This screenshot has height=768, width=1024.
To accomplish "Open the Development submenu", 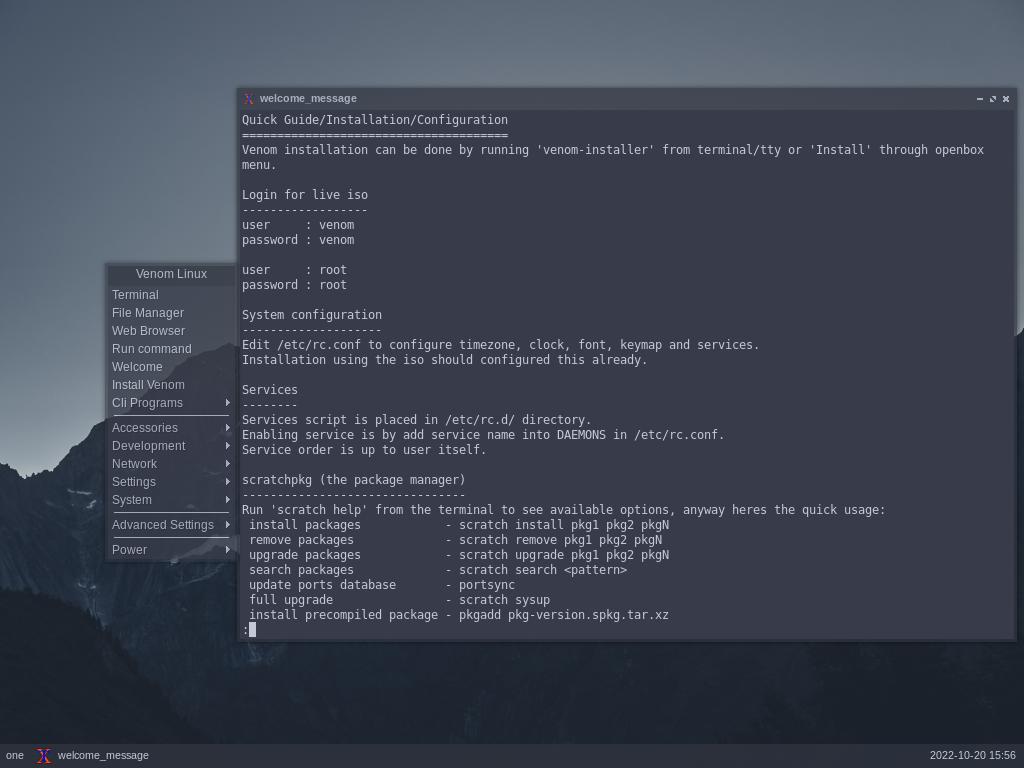I will pyautogui.click(x=170, y=445).
